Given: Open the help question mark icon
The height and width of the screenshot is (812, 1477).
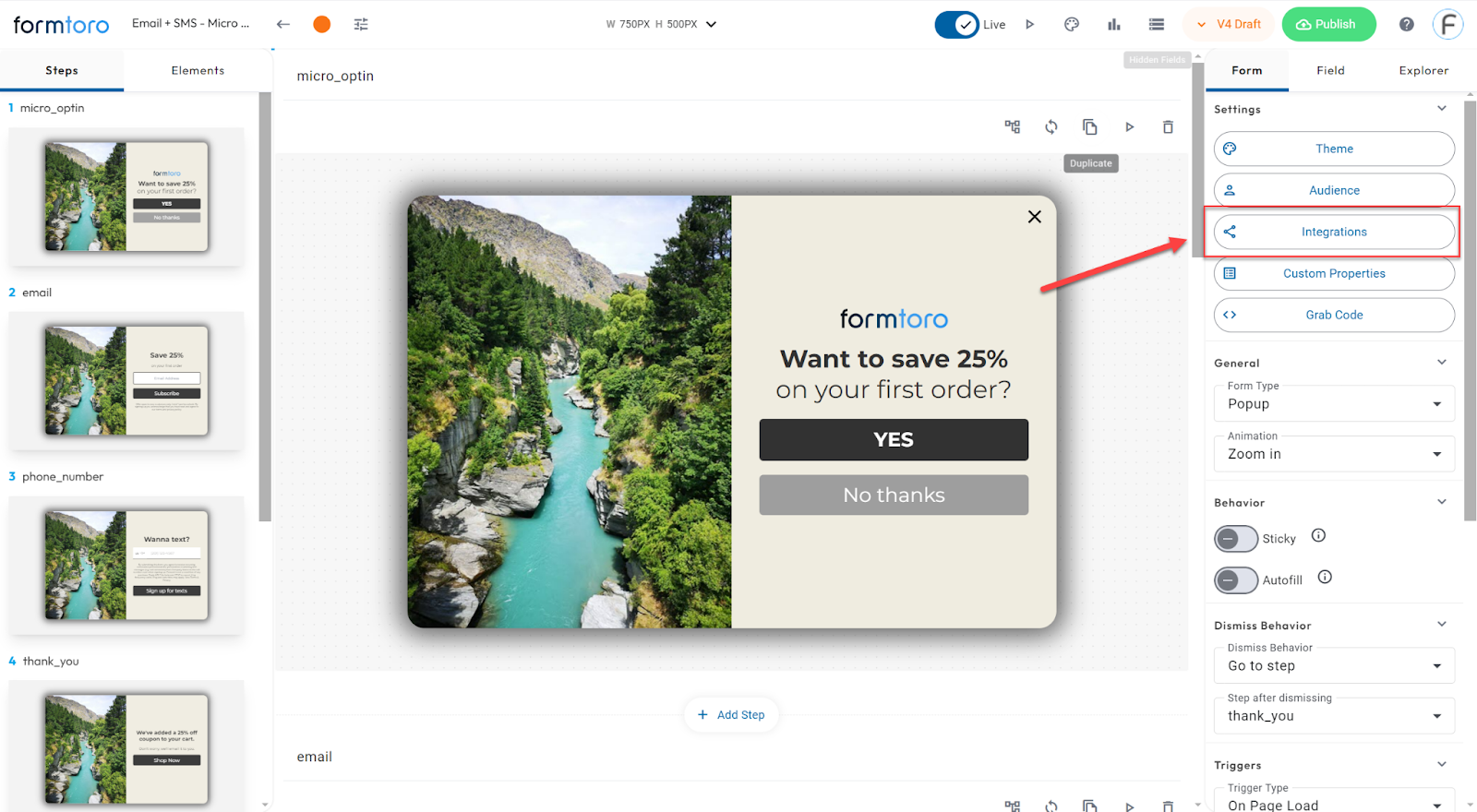Looking at the screenshot, I should point(1406,24).
